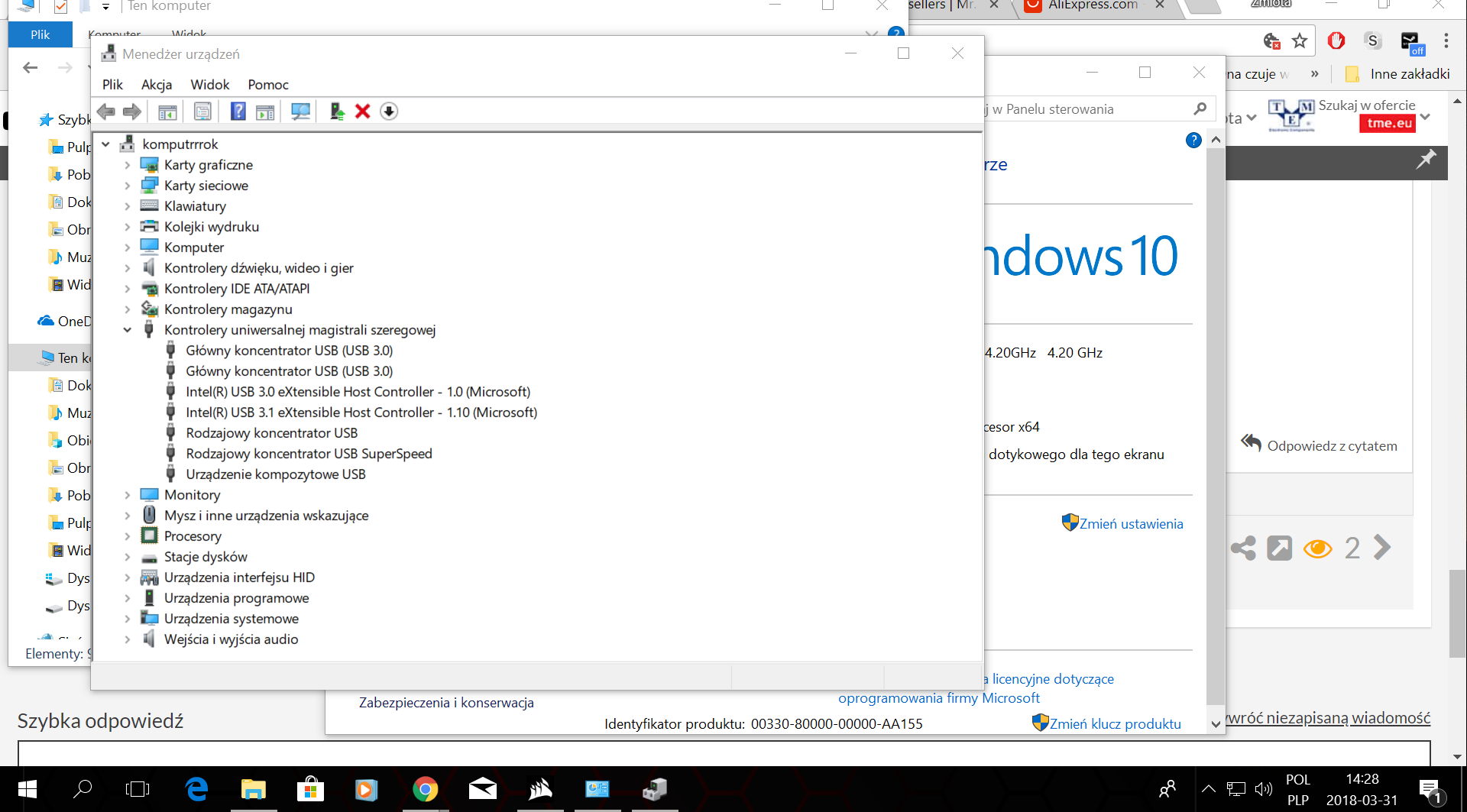
Task: Open the Properties sheet toolbar icon
Action: [x=202, y=112]
